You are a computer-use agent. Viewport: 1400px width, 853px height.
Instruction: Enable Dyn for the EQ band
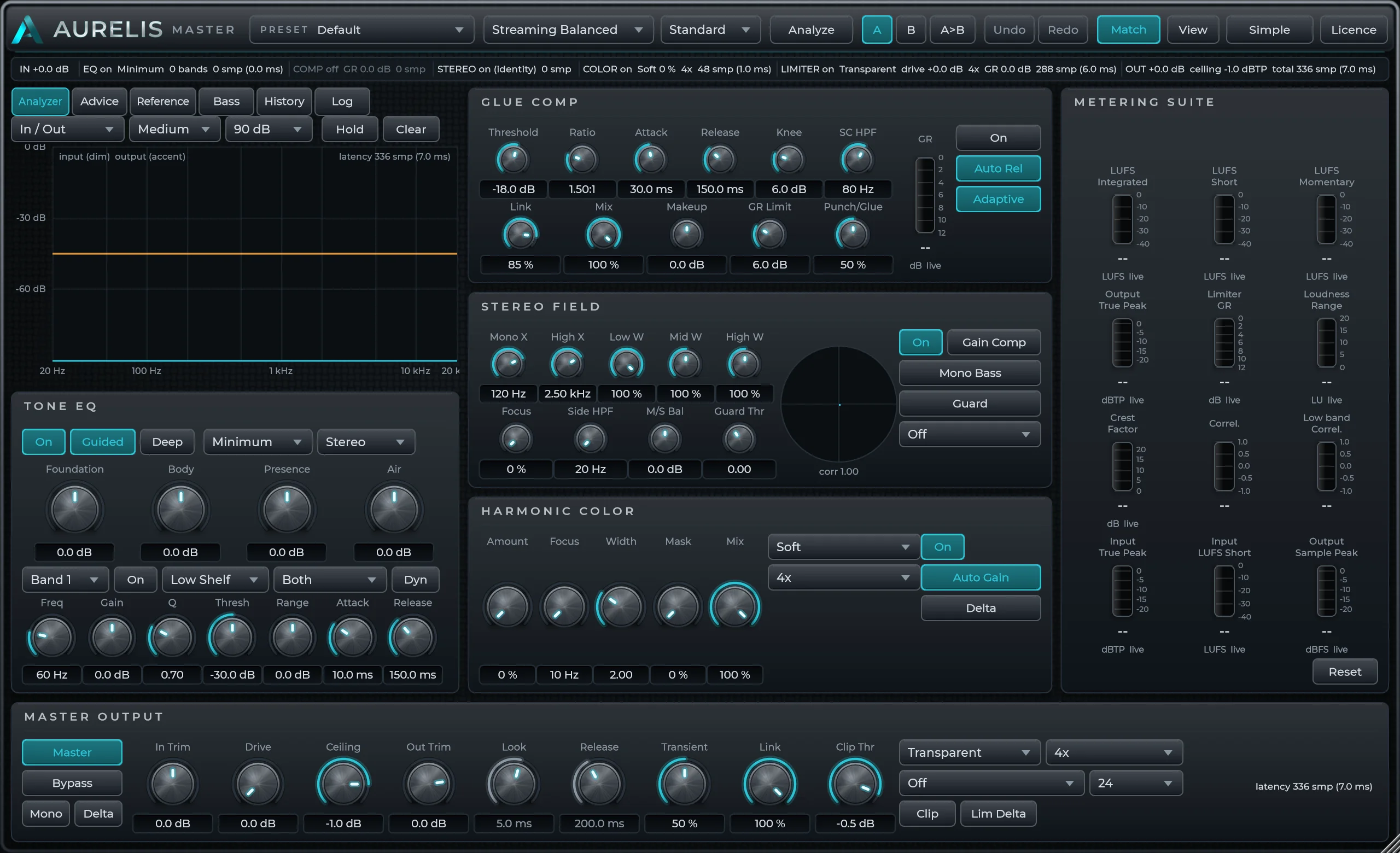tap(415, 579)
